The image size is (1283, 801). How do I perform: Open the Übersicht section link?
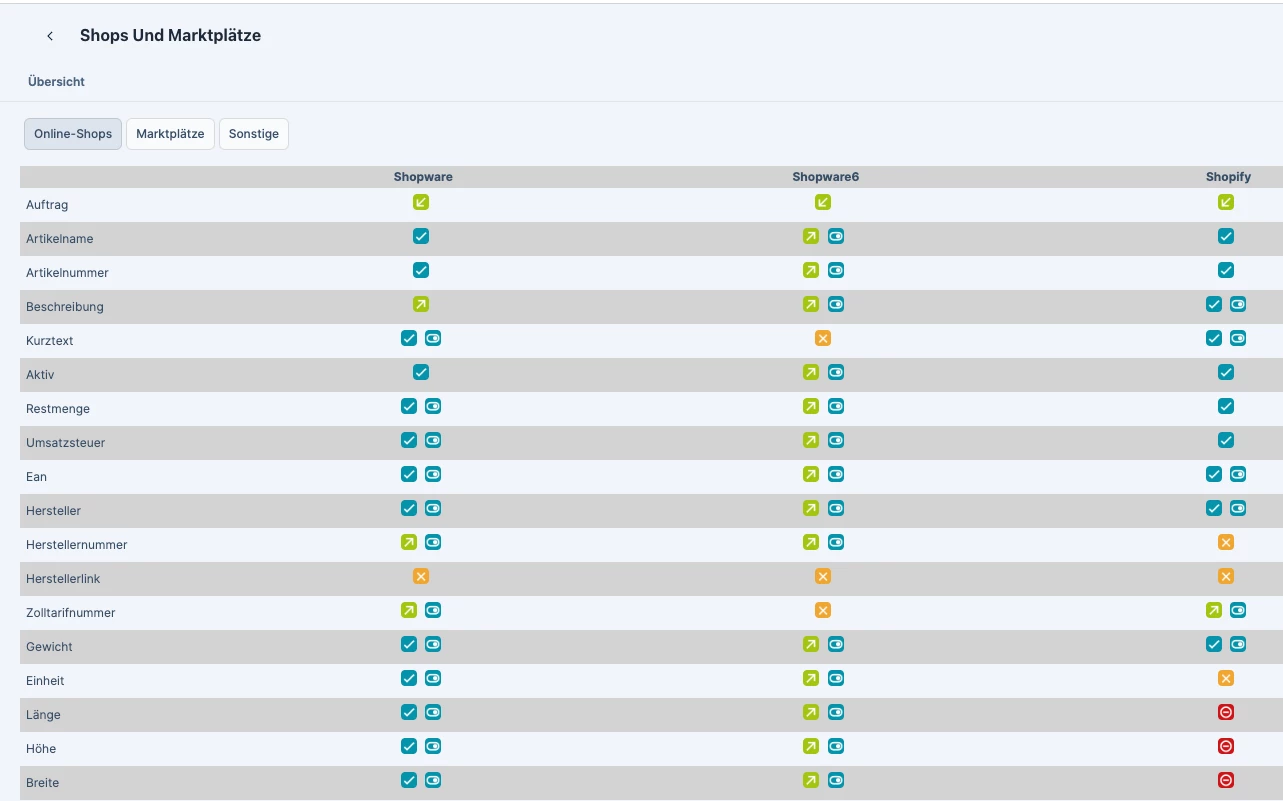click(56, 82)
